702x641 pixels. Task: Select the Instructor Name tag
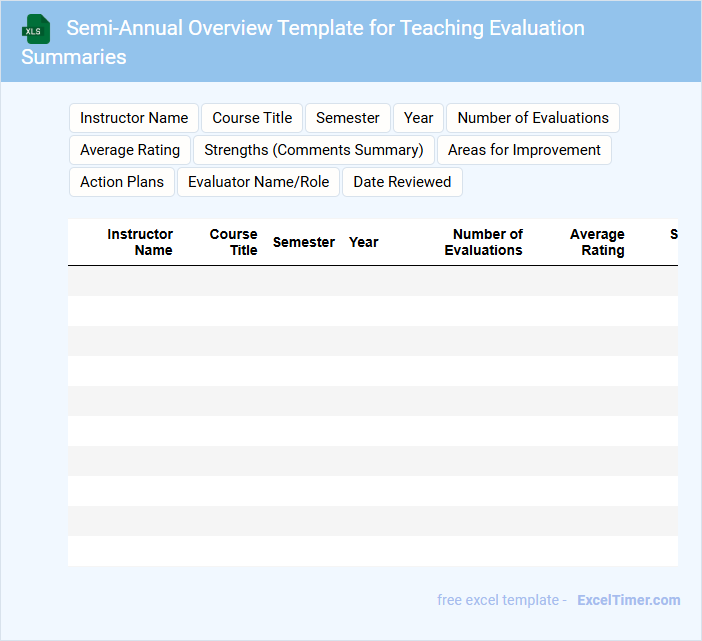coord(134,118)
